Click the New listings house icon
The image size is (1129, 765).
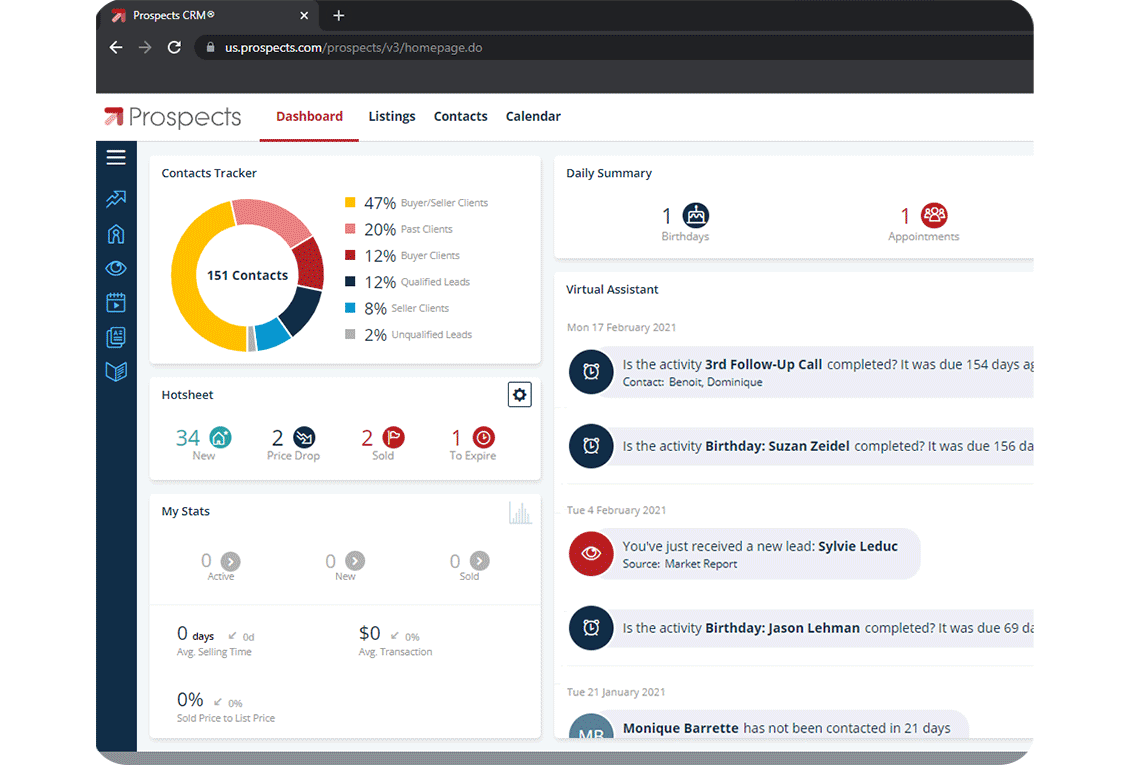click(x=220, y=437)
